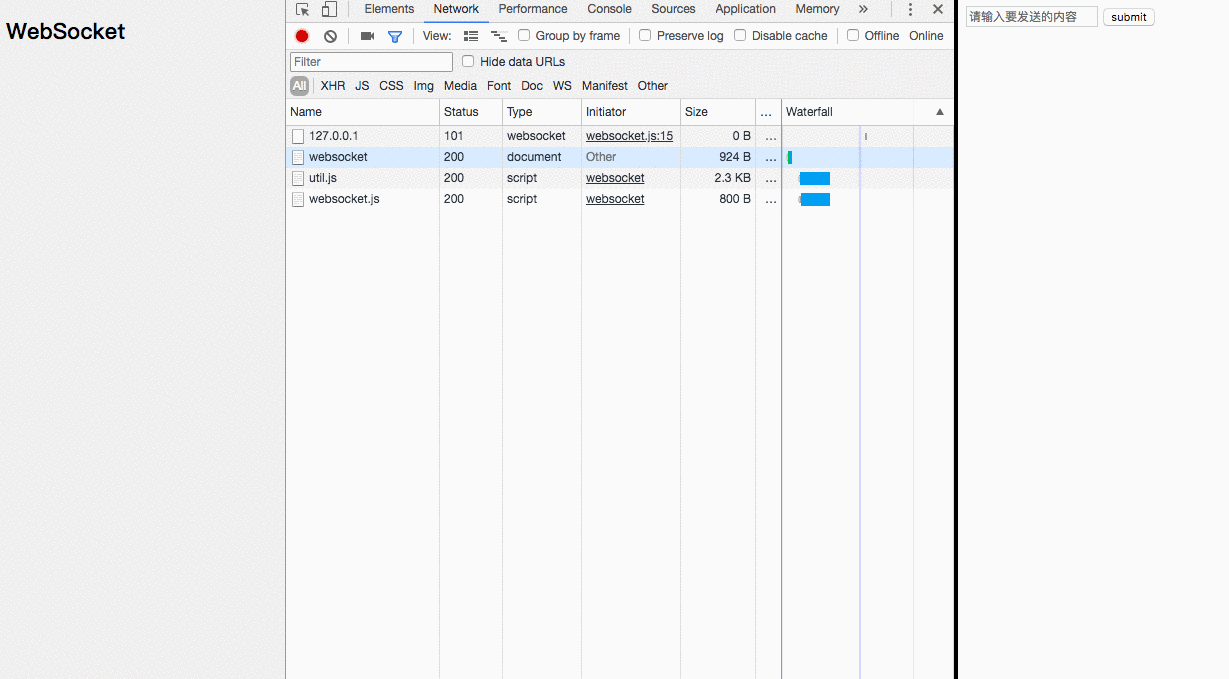Open the Online throttling dropdown
Viewport: 1229px width, 679px height.
point(926,36)
